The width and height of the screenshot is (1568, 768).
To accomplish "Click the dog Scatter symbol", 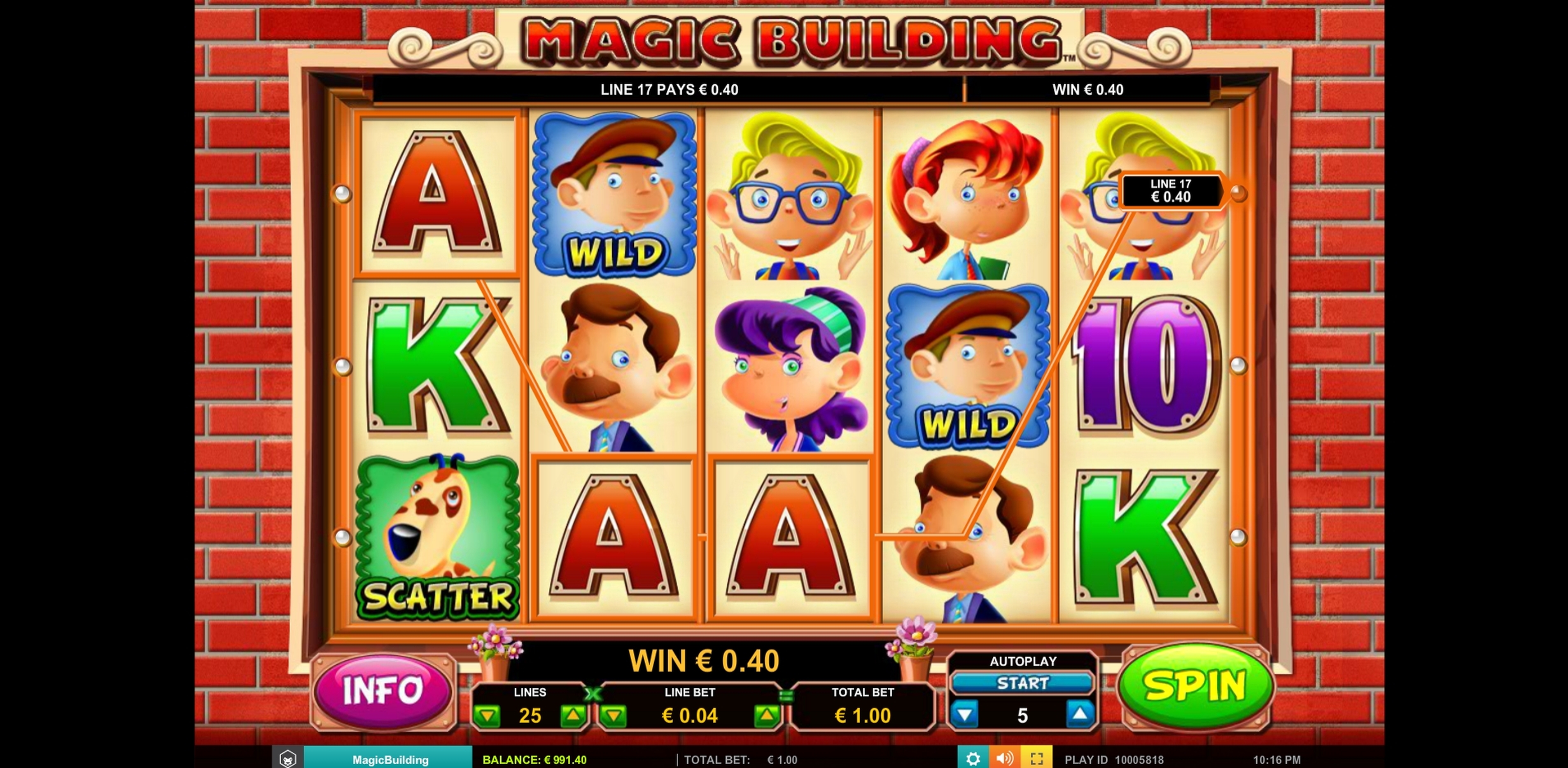I will click(436, 538).
